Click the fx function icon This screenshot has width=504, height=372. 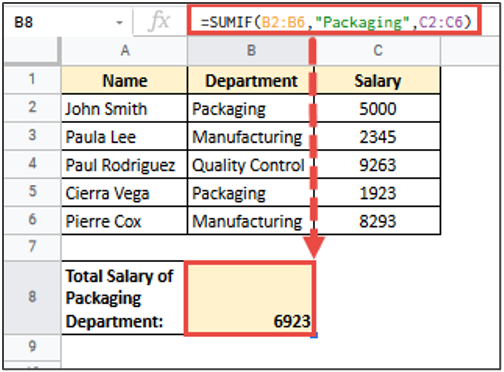(159, 21)
